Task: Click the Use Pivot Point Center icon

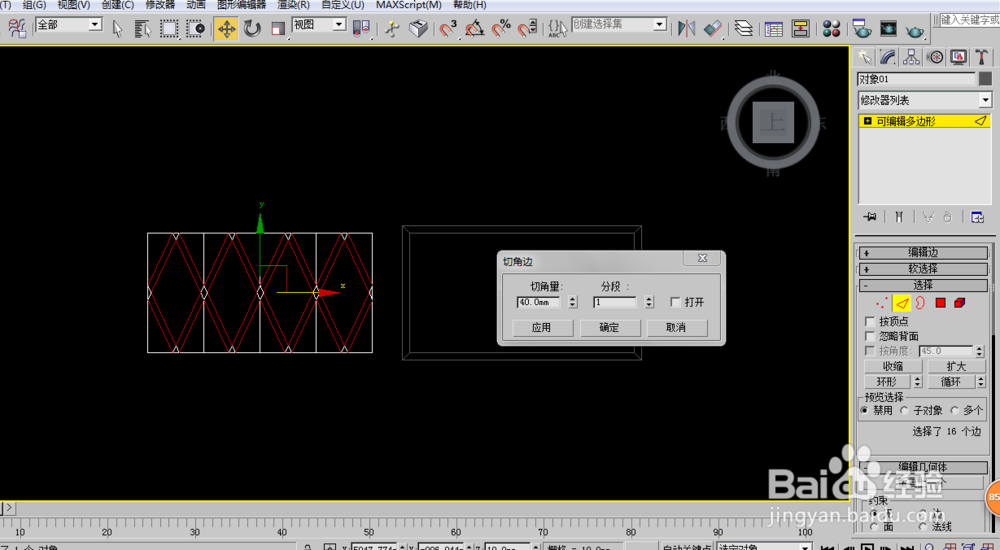Action: pyautogui.click(x=361, y=29)
